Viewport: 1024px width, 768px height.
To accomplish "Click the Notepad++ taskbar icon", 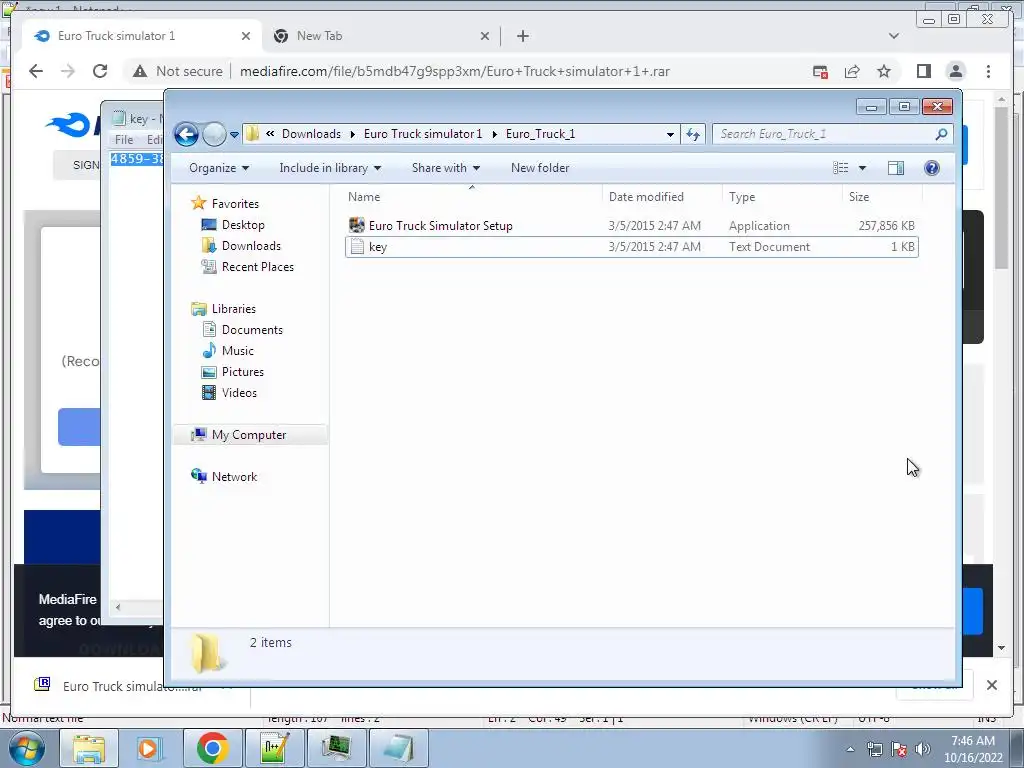I will pyautogui.click(x=274, y=748).
